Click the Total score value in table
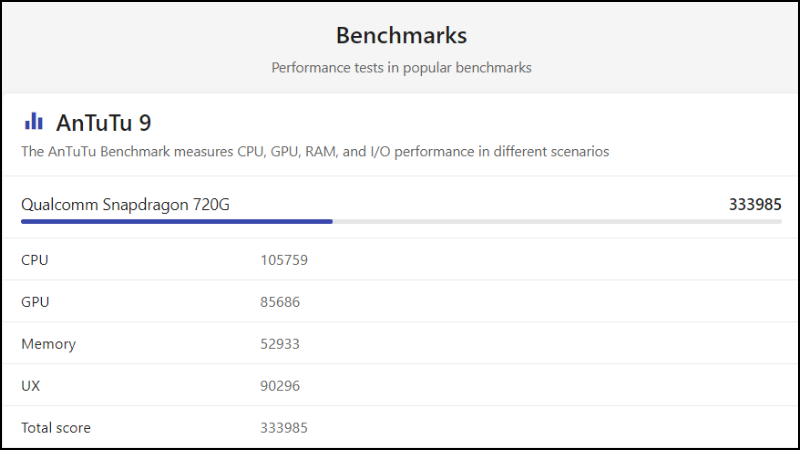The width and height of the screenshot is (800, 450). tap(284, 428)
